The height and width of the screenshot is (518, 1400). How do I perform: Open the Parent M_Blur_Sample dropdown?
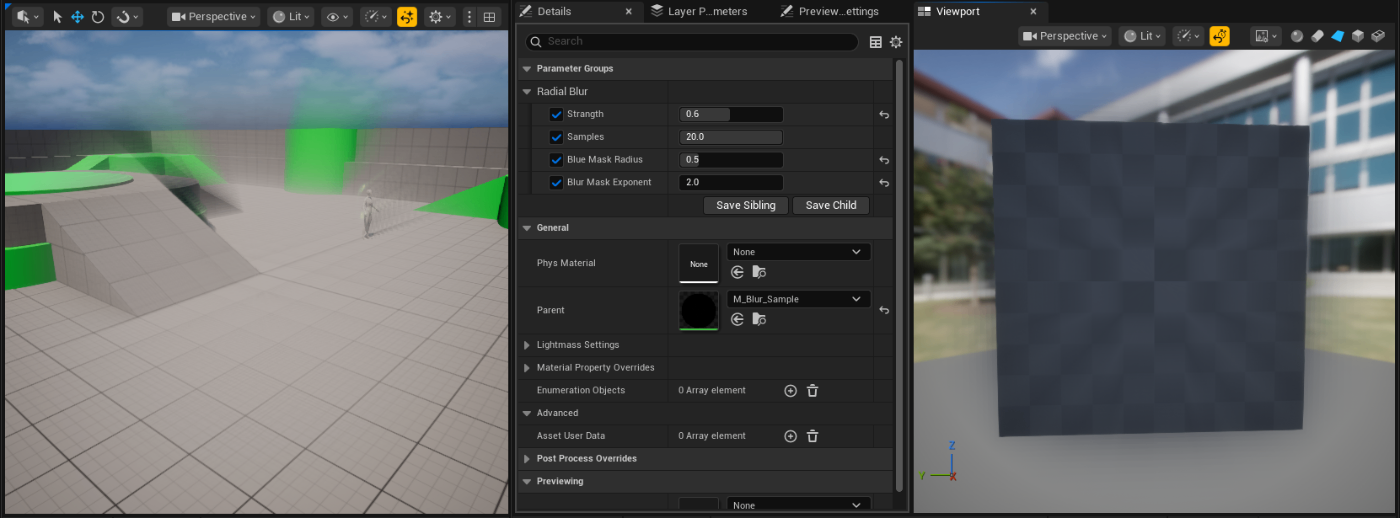[x=798, y=299]
